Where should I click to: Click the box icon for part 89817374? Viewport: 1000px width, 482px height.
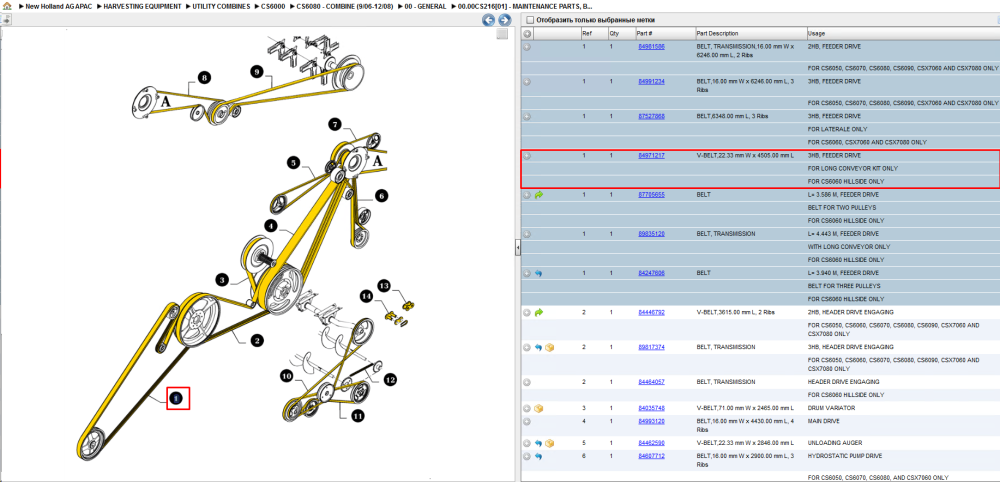[550, 347]
